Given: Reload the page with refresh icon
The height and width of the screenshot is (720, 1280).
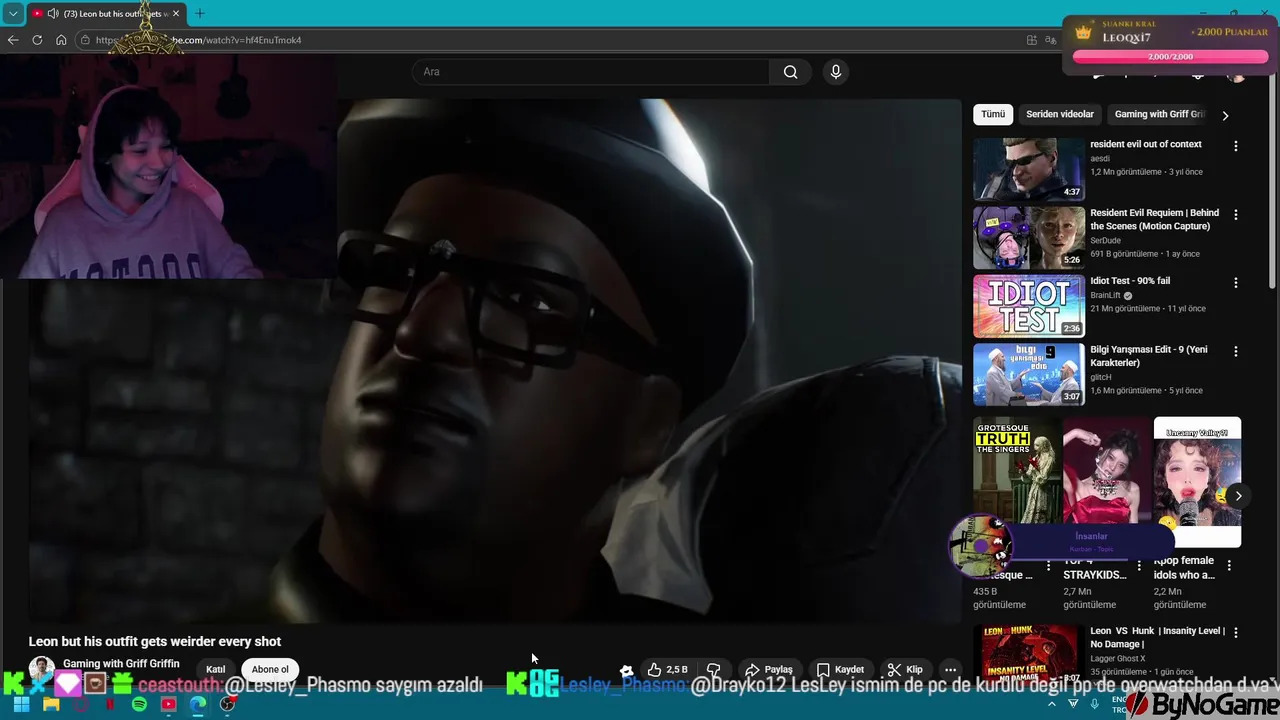Looking at the screenshot, I should 37,40.
